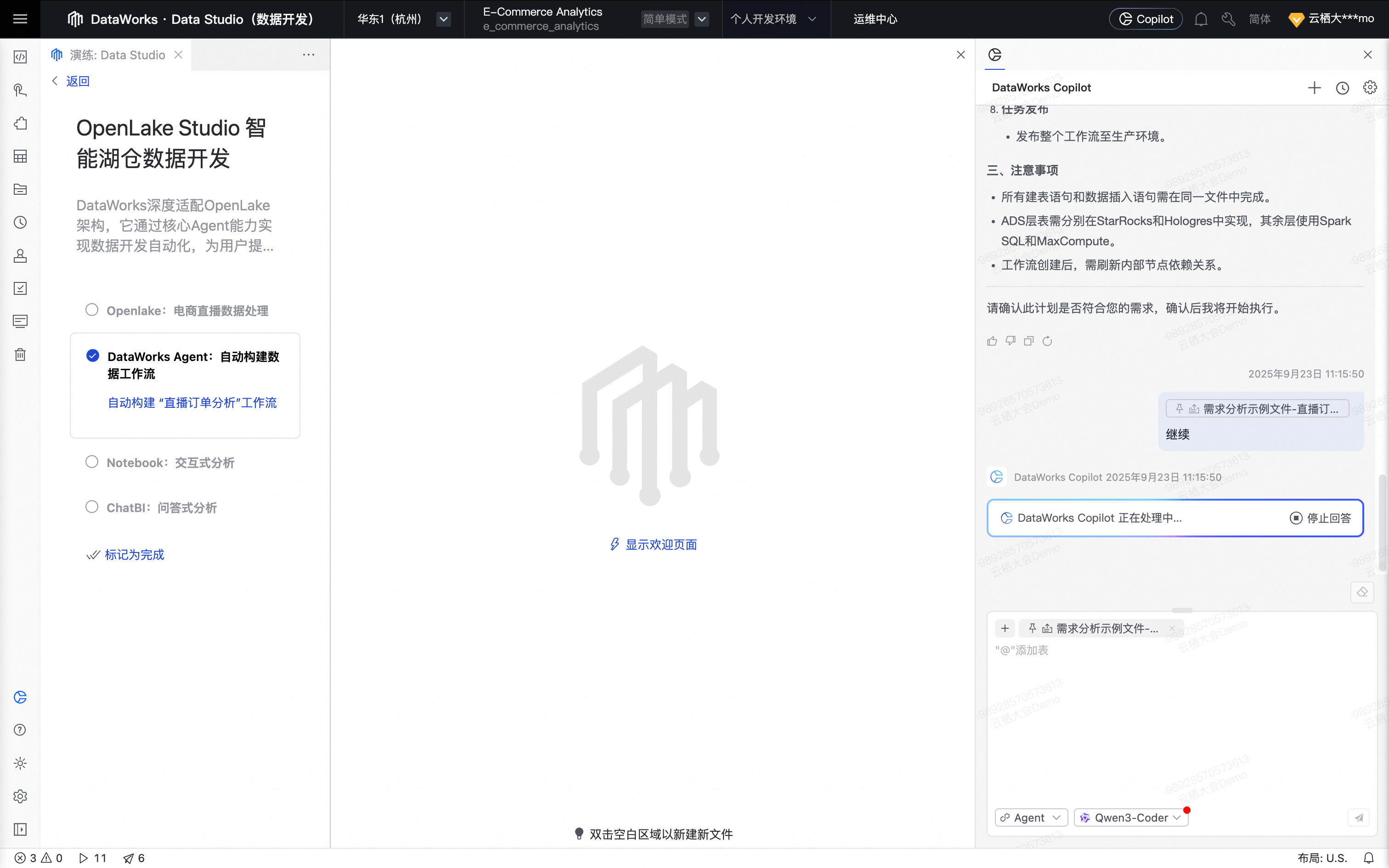Image resolution: width=1389 pixels, height=868 pixels.
Task: Click the clear conversation eraser icon
Action: click(x=1362, y=592)
